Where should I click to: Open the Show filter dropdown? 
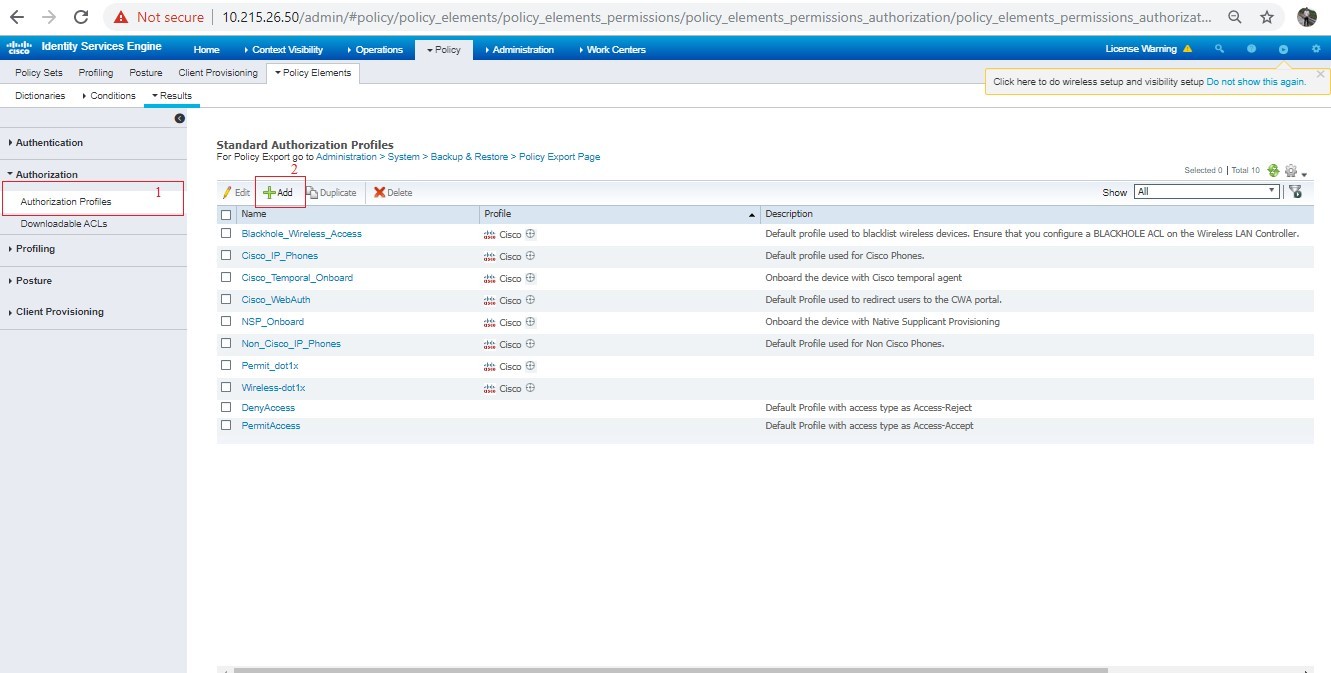click(x=1207, y=191)
